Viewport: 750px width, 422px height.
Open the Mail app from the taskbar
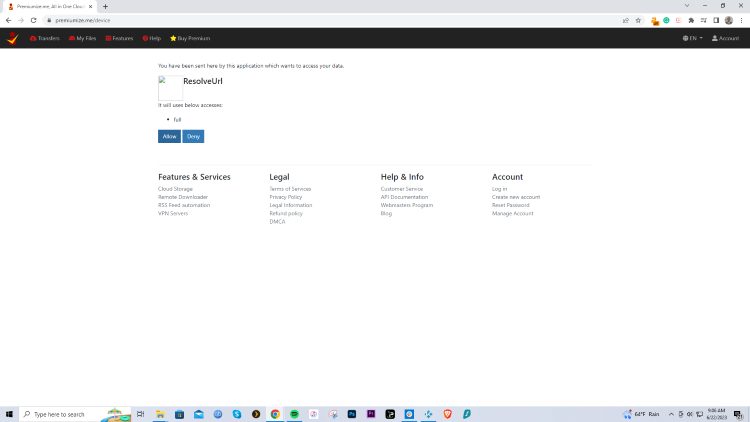tap(199, 414)
